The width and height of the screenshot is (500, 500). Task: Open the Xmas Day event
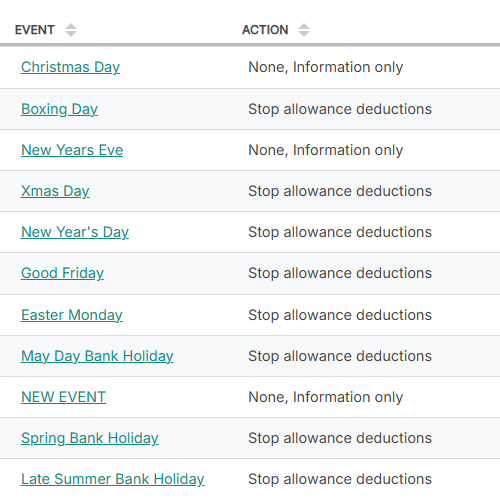(55, 191)
